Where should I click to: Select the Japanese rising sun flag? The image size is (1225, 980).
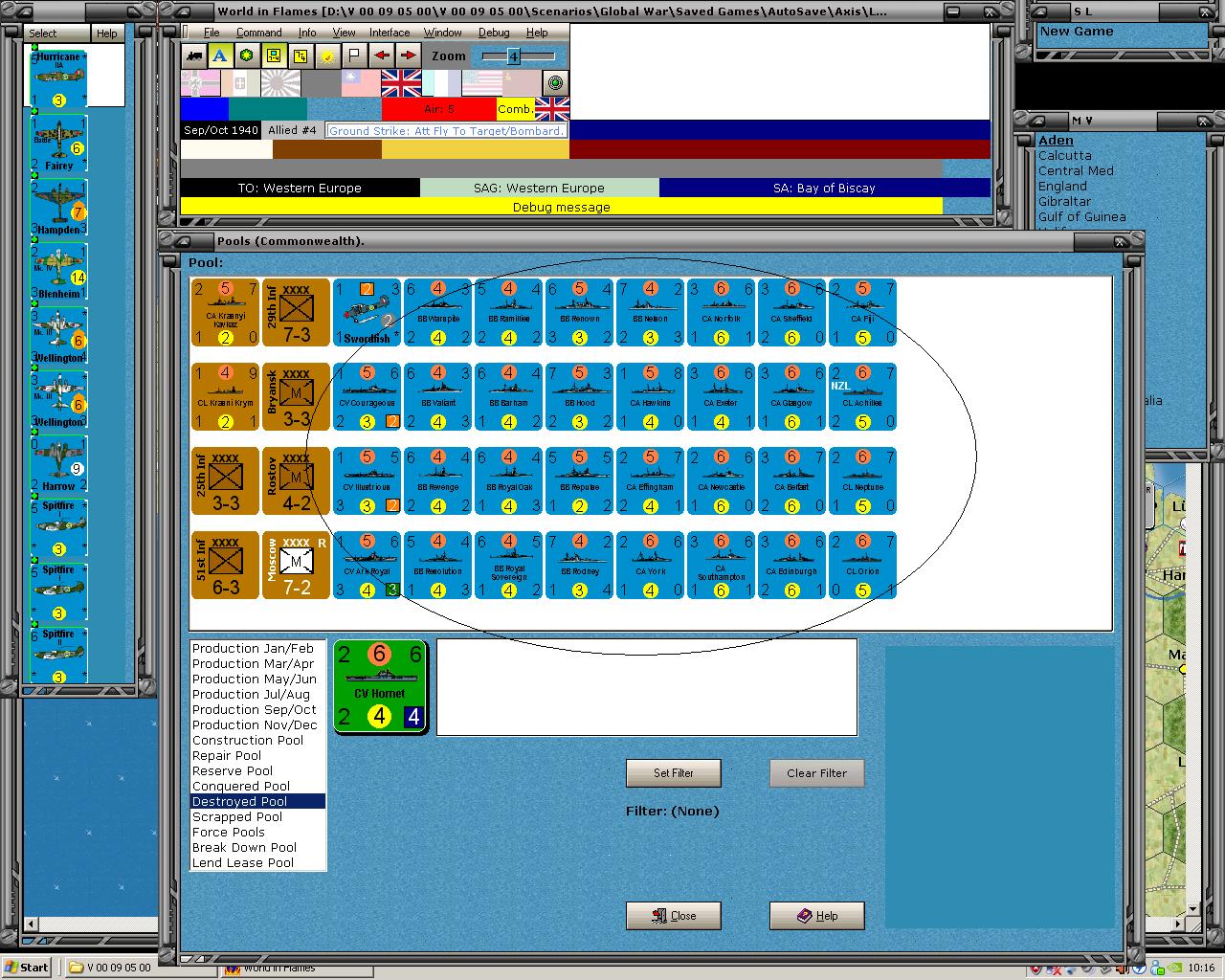280,83
